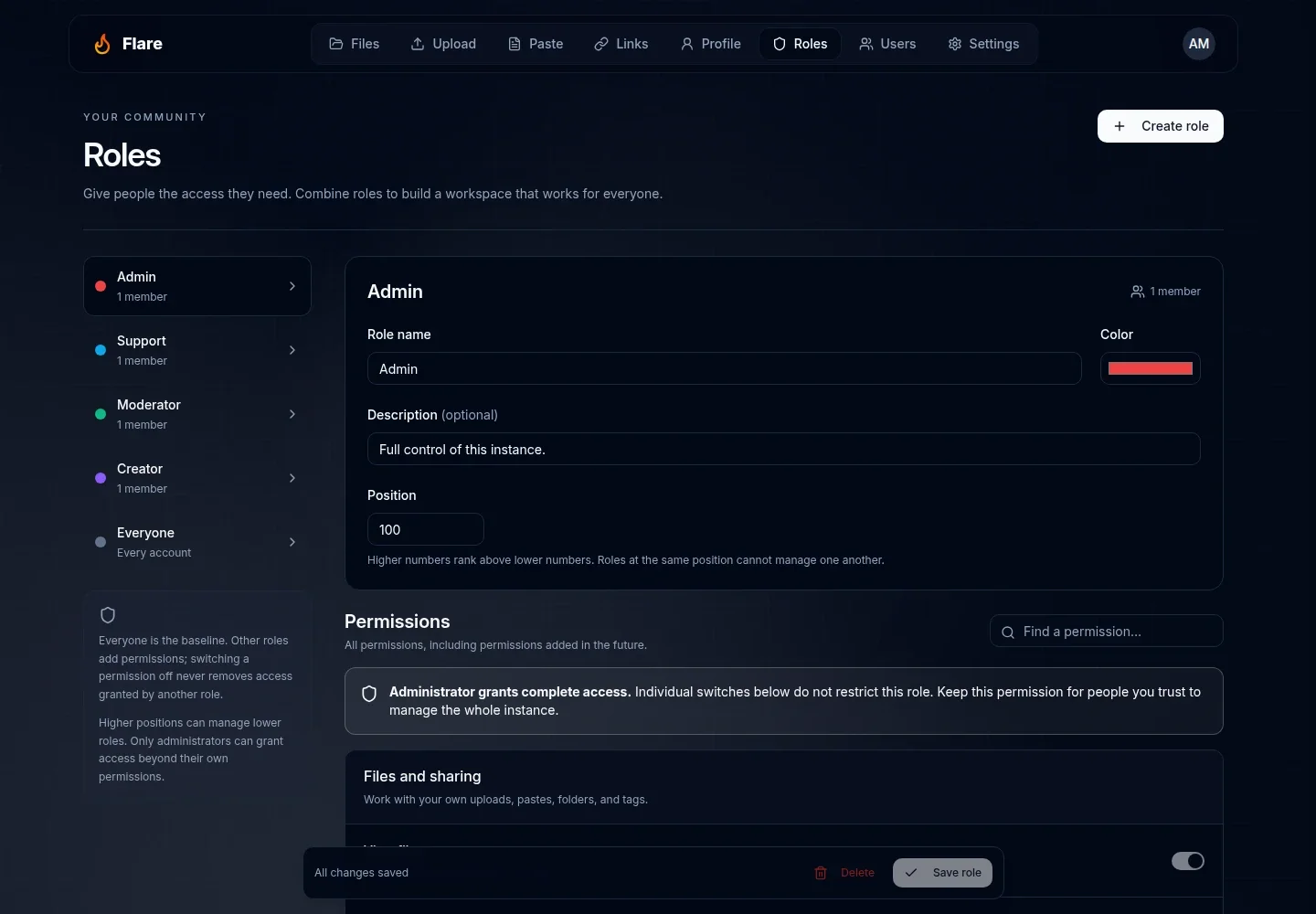Click the upload arrow icon in the nav
Screen dimensions: 1316x914
pos(418,44)
